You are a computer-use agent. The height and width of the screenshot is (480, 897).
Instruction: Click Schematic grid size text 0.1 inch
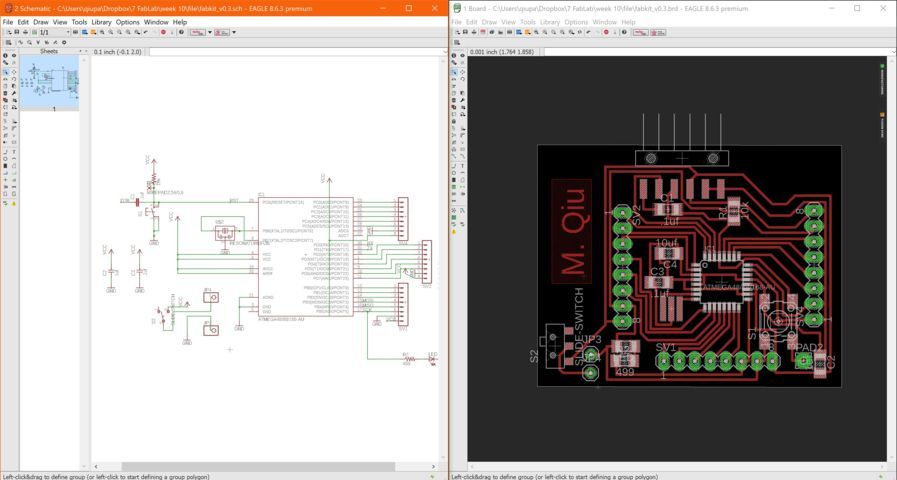point(117,52)
